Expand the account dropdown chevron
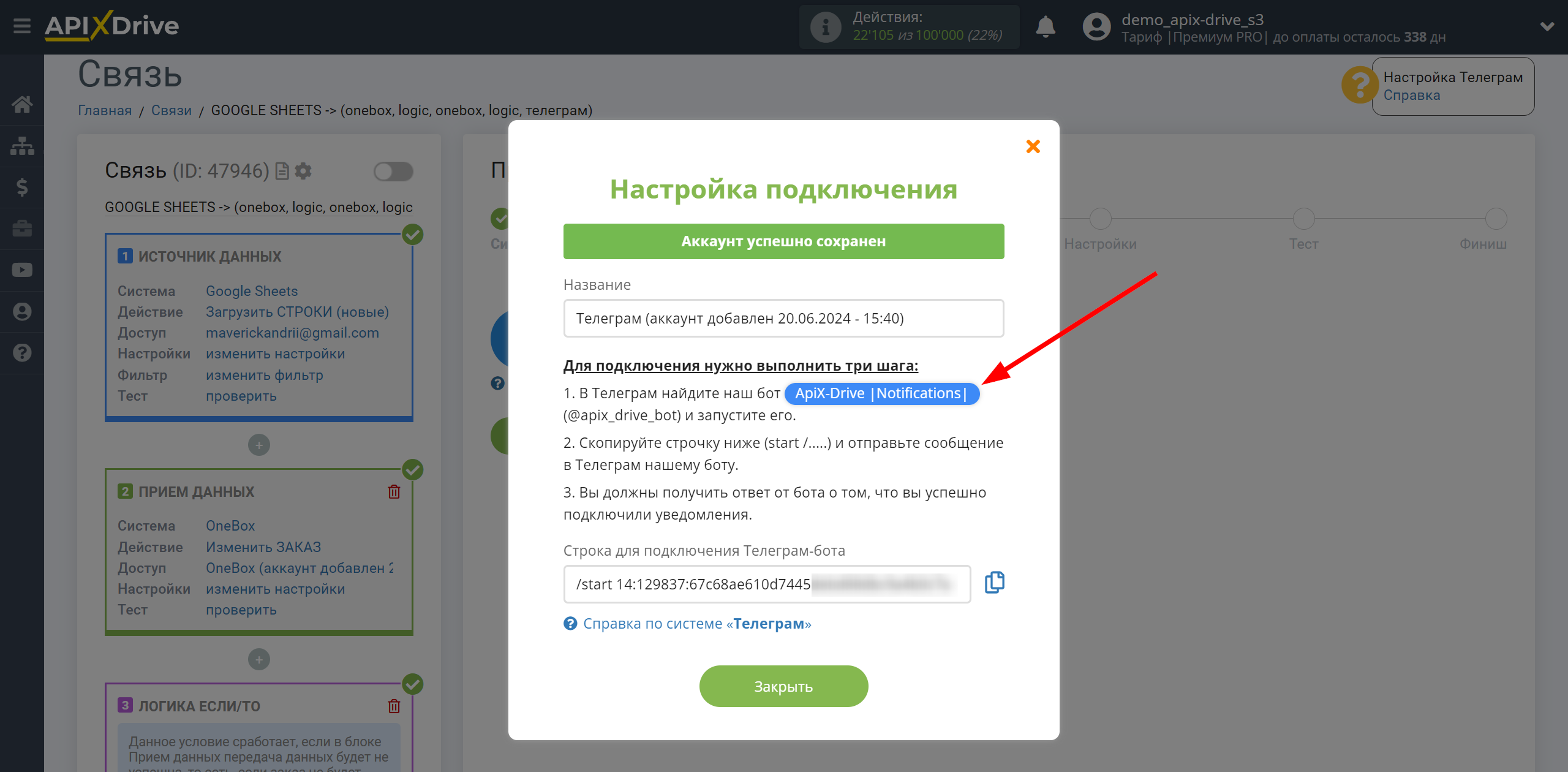The image size is (1568, 772). pyautogui.click(x=1547, y=26)
